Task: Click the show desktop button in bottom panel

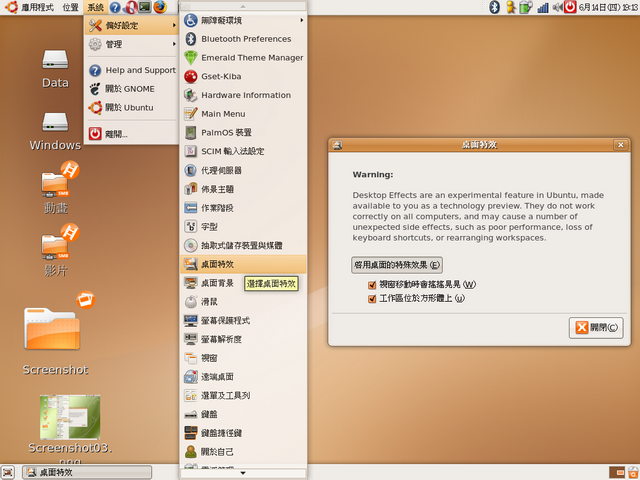Action: point(8,473)
